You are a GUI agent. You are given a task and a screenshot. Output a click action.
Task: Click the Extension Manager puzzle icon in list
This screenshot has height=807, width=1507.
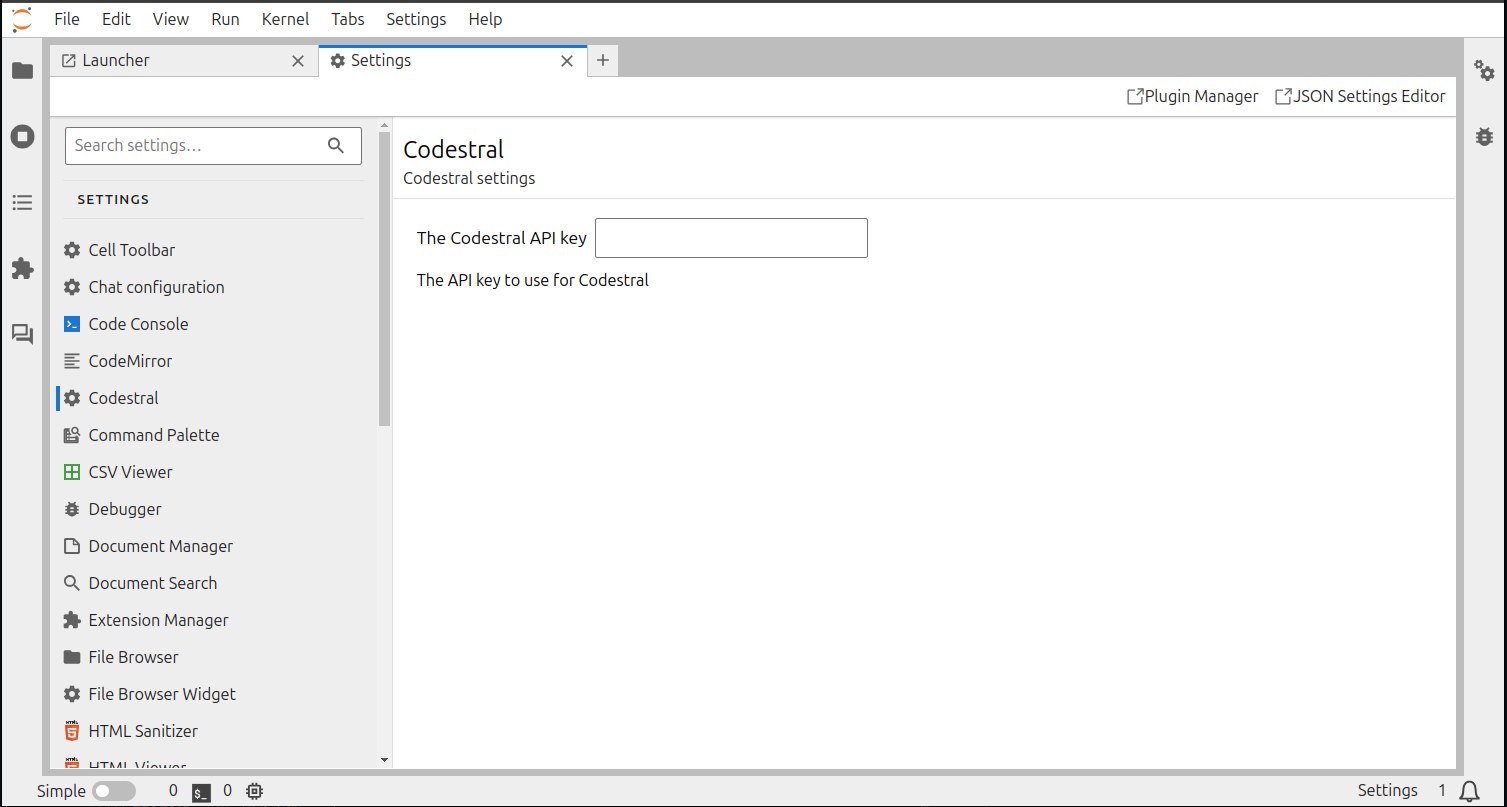72,620
